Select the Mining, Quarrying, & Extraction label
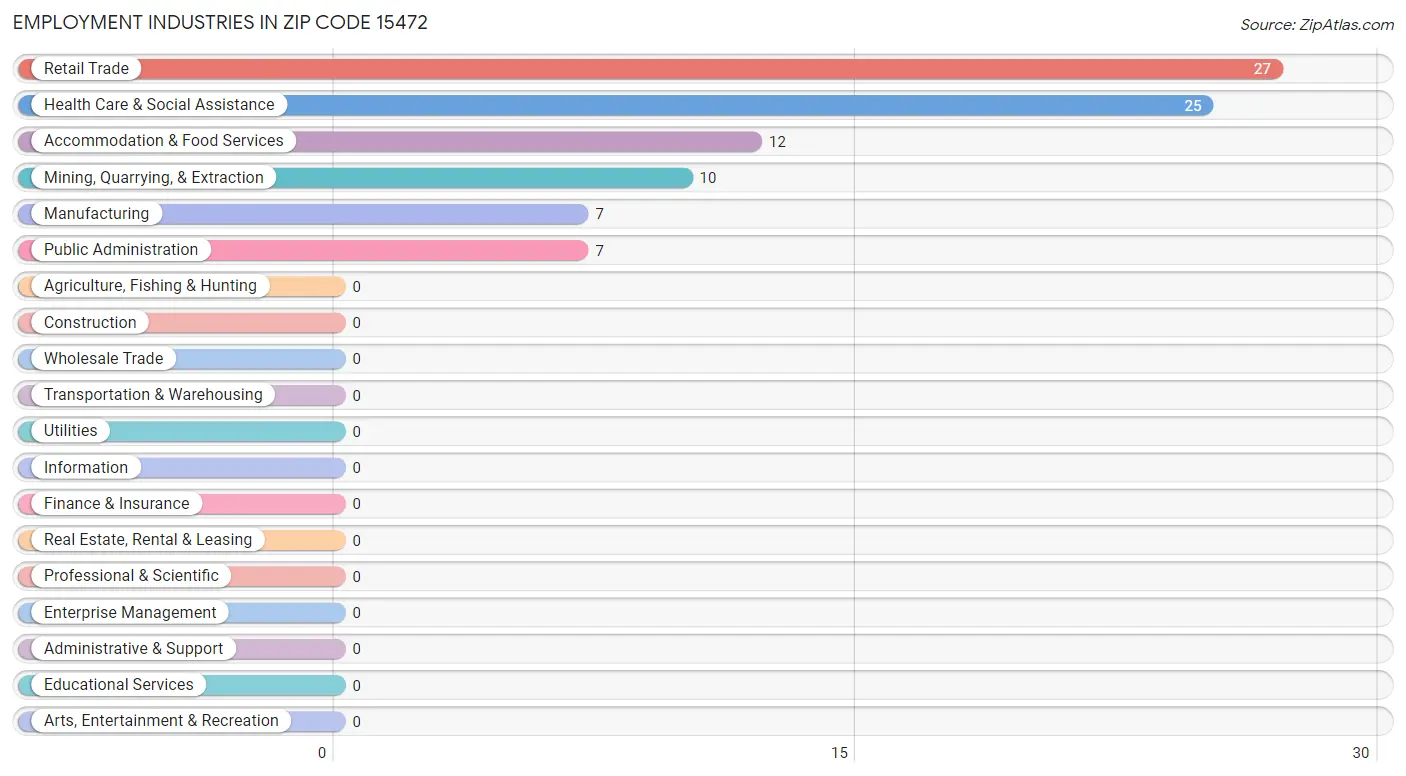The width and height of the screenshot is (1406, 776). pyautogui.click(x=154, y=177)
